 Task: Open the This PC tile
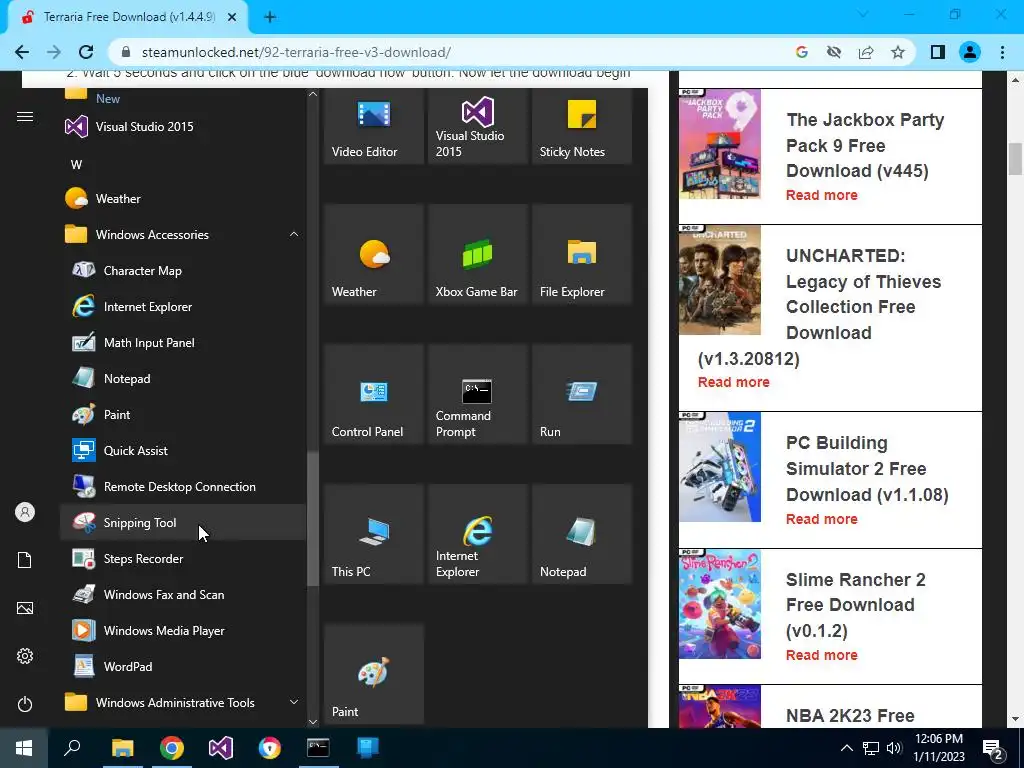click(x=374, y=534)
